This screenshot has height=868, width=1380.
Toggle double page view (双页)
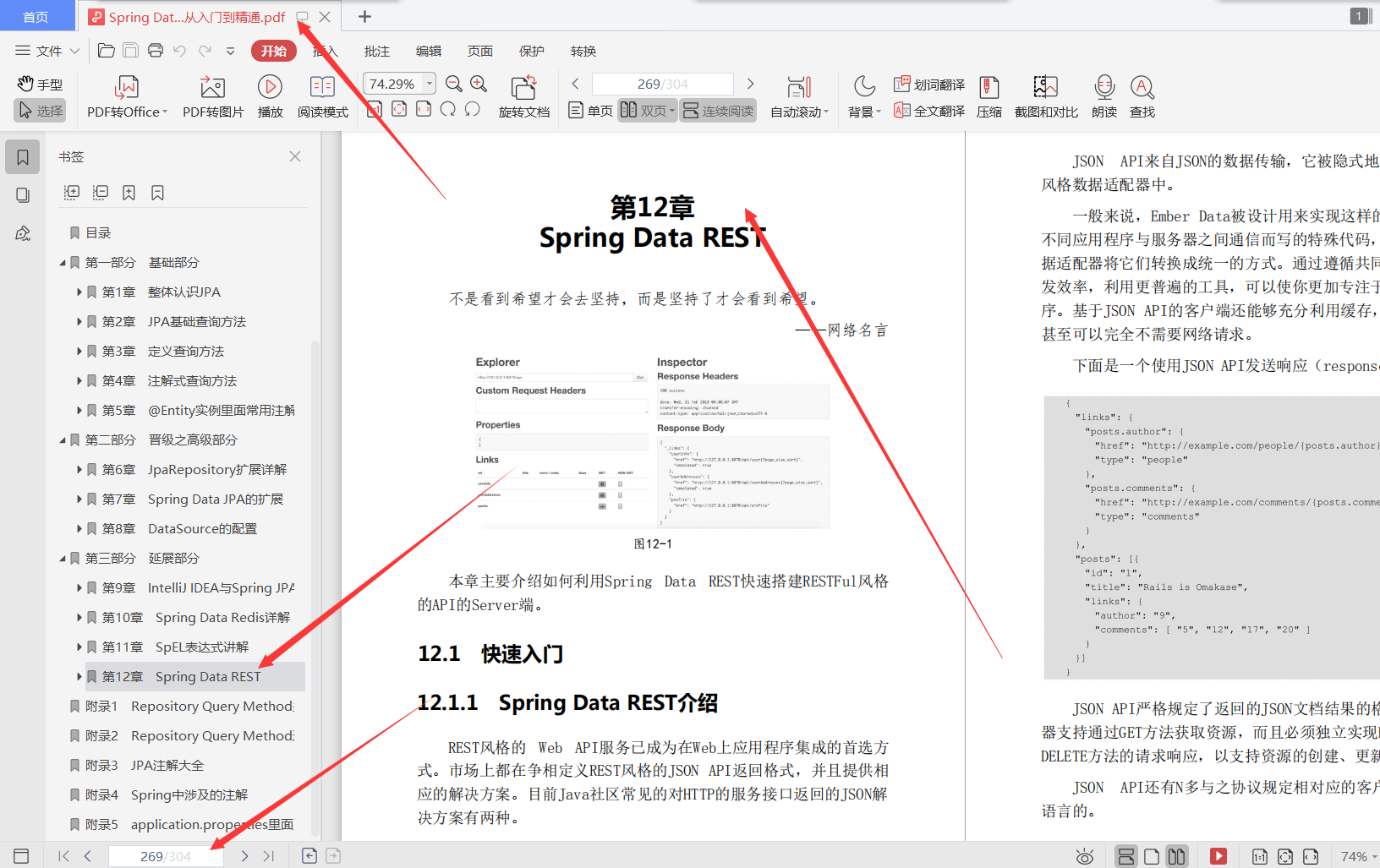[648, 111]
